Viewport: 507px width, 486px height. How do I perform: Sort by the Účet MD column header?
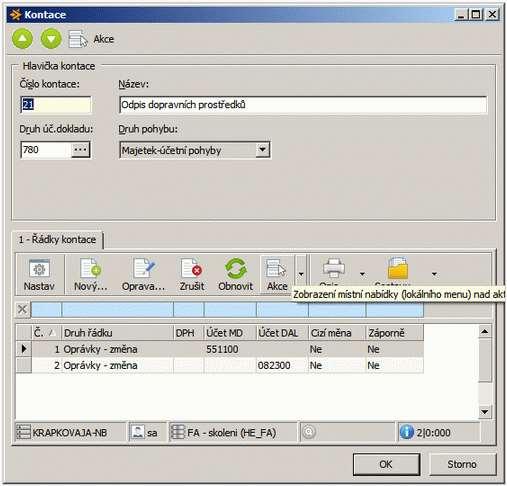click(x=230, y=333)
